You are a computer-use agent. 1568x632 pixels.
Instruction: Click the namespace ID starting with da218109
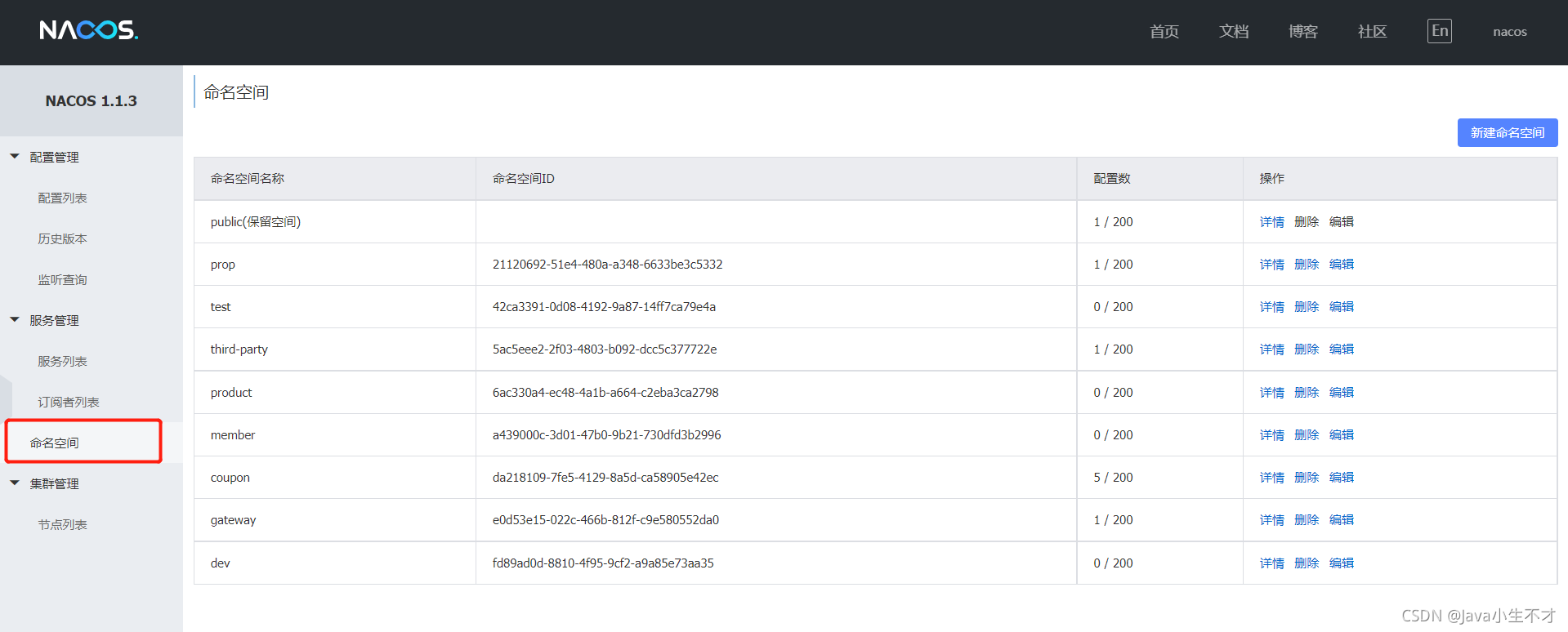pos(605,477)
